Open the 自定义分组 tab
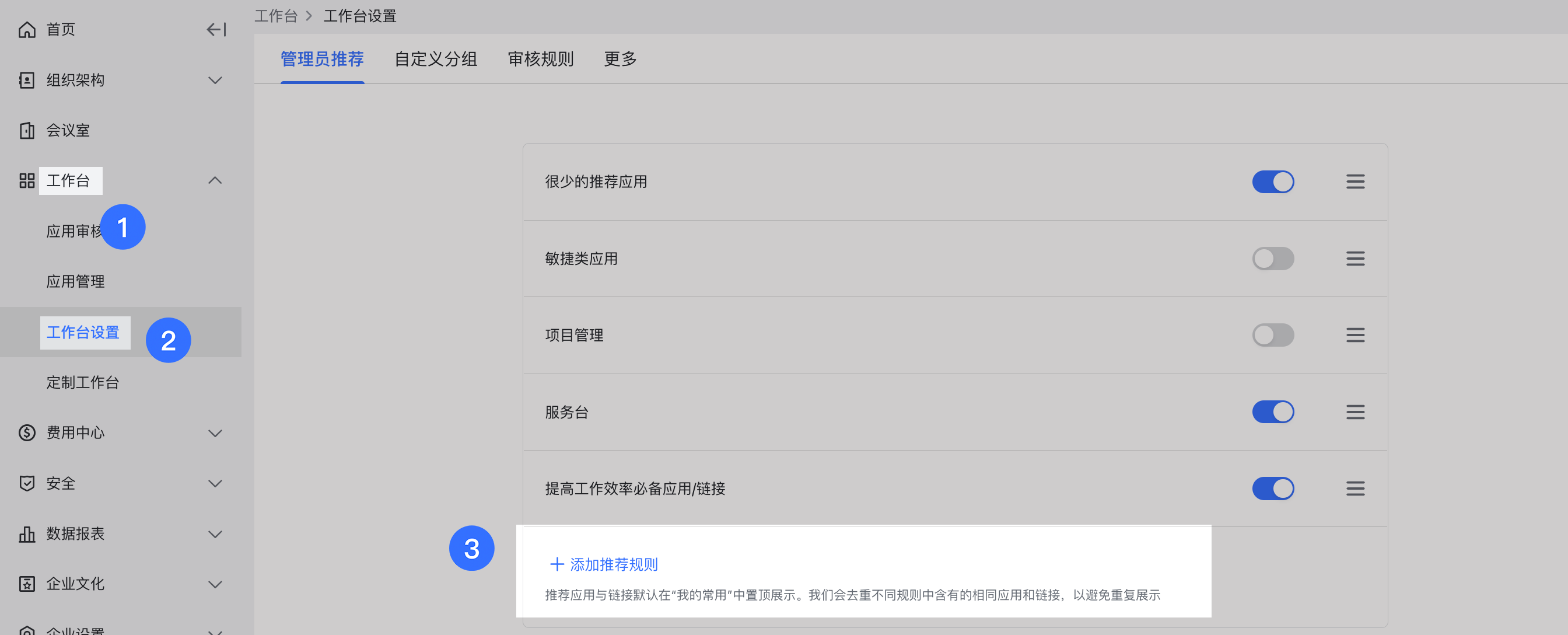1568x635 pixels. [436, 59]
